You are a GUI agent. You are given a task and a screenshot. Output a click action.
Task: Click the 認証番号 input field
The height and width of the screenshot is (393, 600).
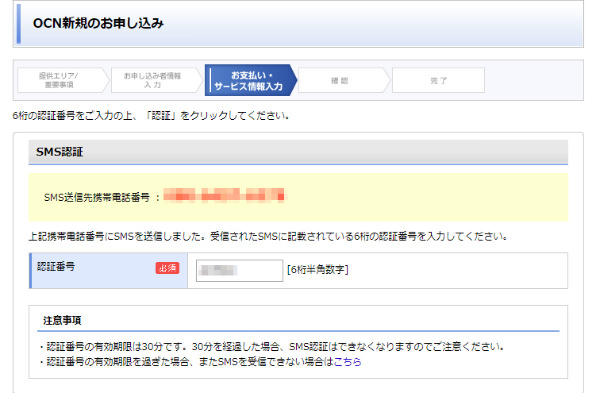coord(240,271)
